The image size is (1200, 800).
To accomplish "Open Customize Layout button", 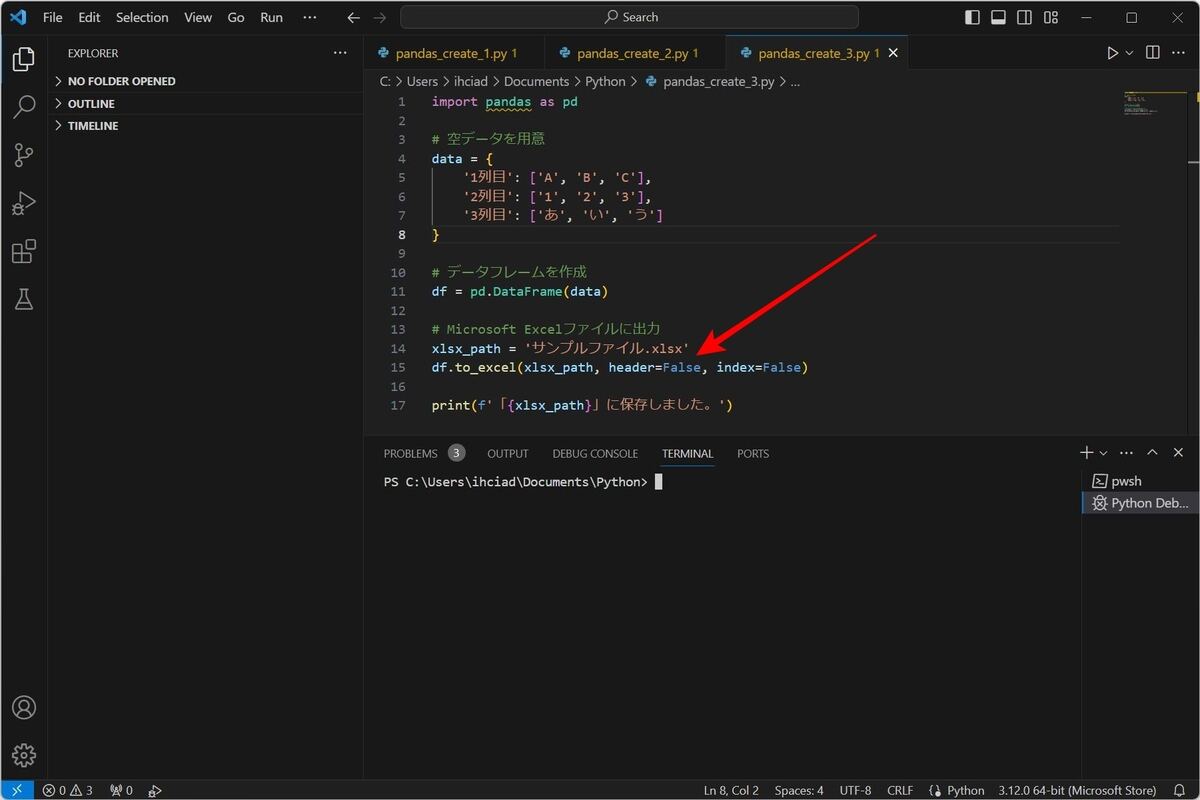I will point(1050,17).
